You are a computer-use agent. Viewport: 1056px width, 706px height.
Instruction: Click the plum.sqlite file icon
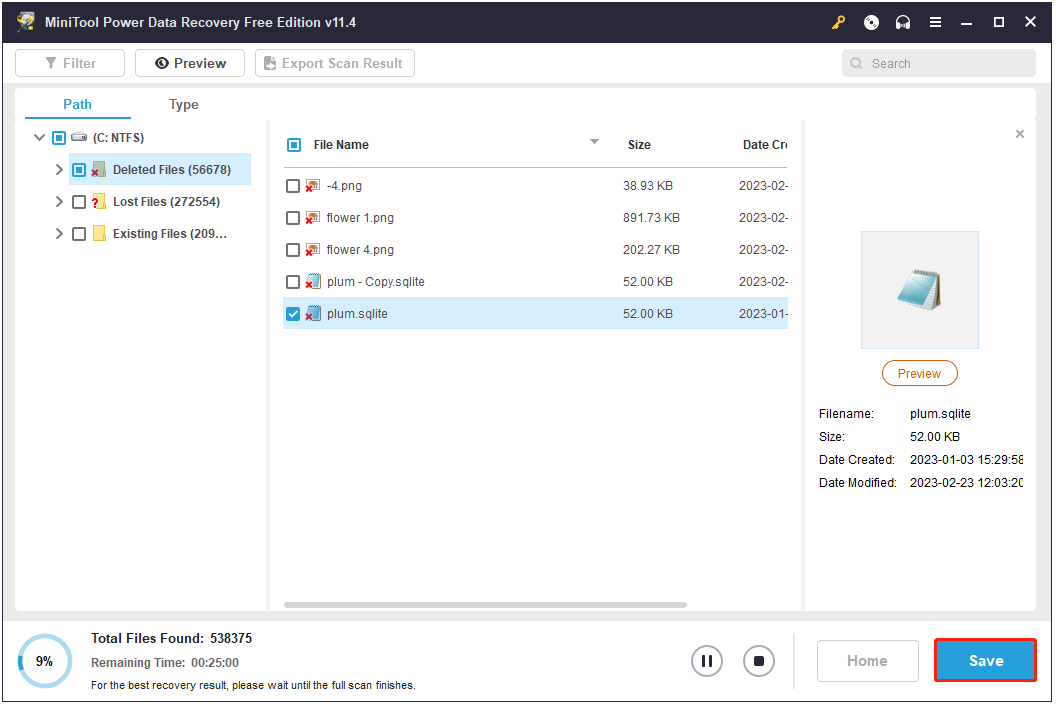coord(312,314)
